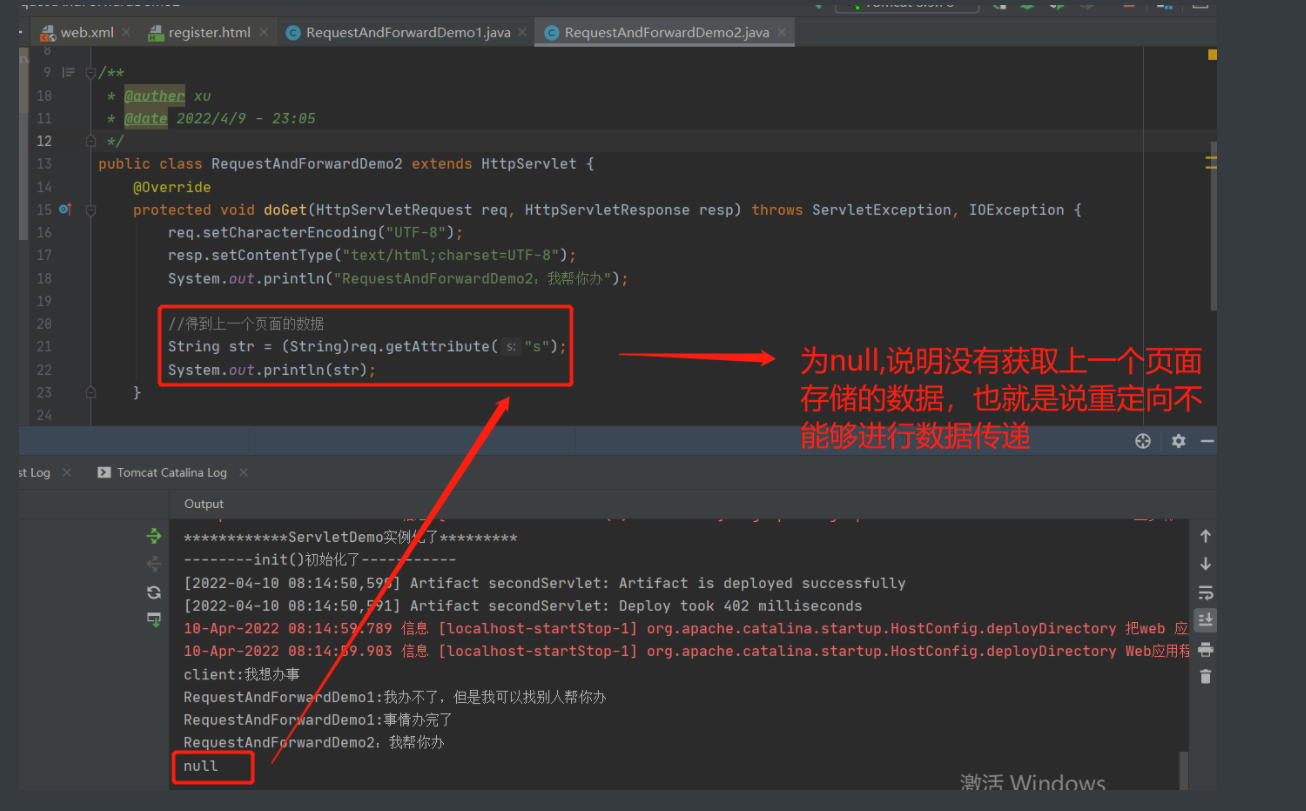Close the Tomcat Catalina Log tab
Screen dimensions: 1306x811
click(243, 472)
